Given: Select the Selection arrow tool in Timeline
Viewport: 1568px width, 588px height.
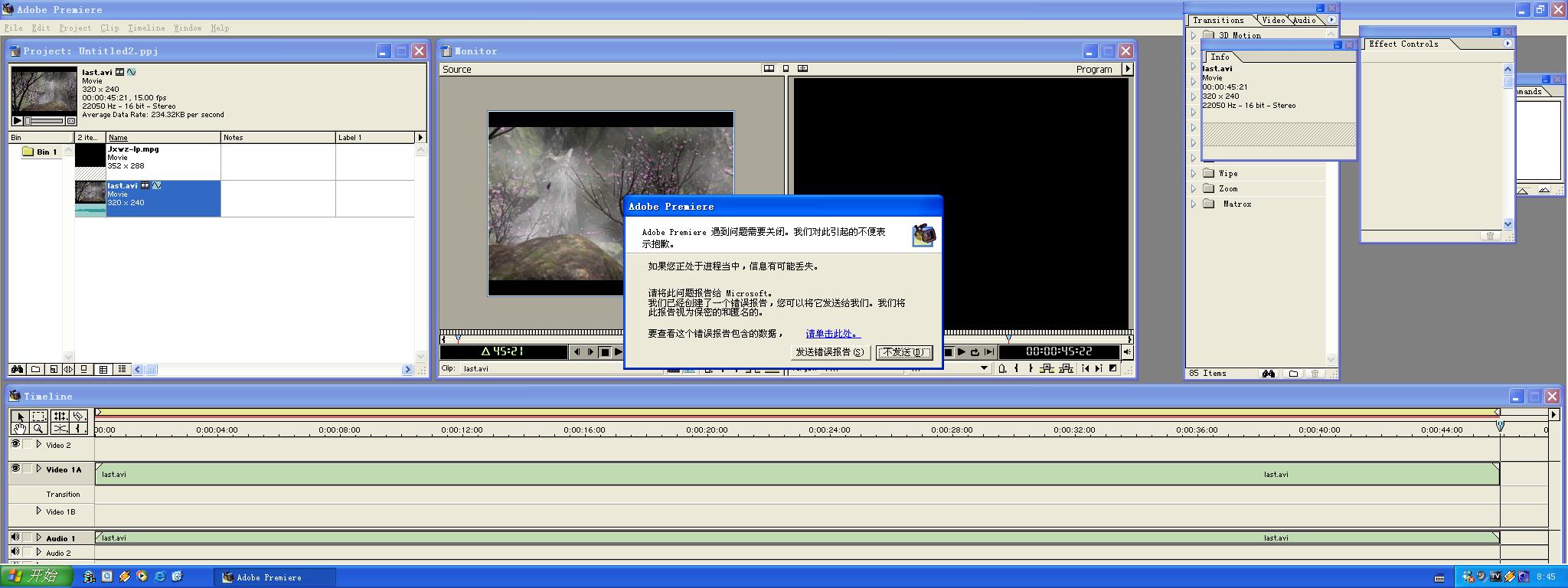Looking at the screenshot, I should 20,416.
